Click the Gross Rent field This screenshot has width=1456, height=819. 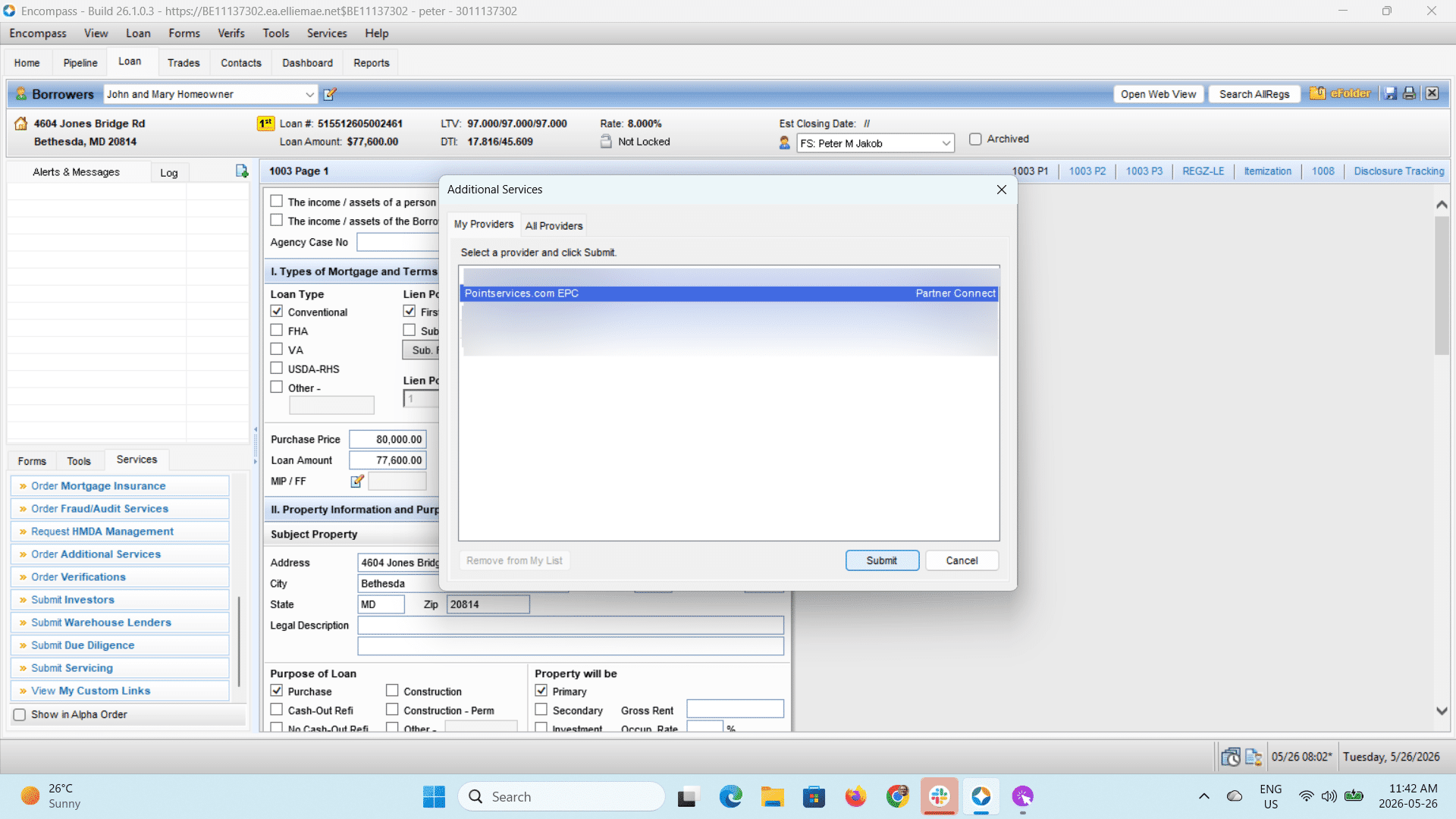(x=735, y=710)
